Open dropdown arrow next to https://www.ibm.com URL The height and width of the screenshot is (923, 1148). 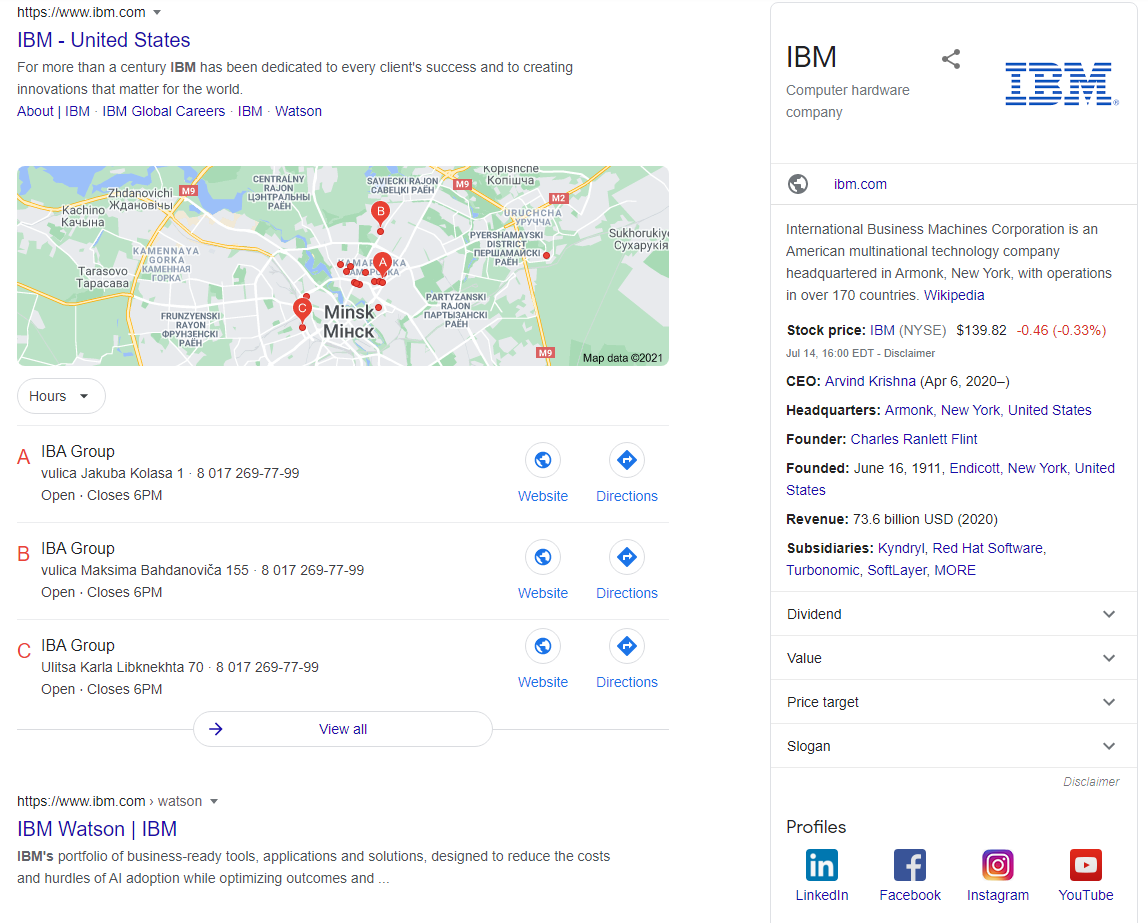tap(157, 12)
